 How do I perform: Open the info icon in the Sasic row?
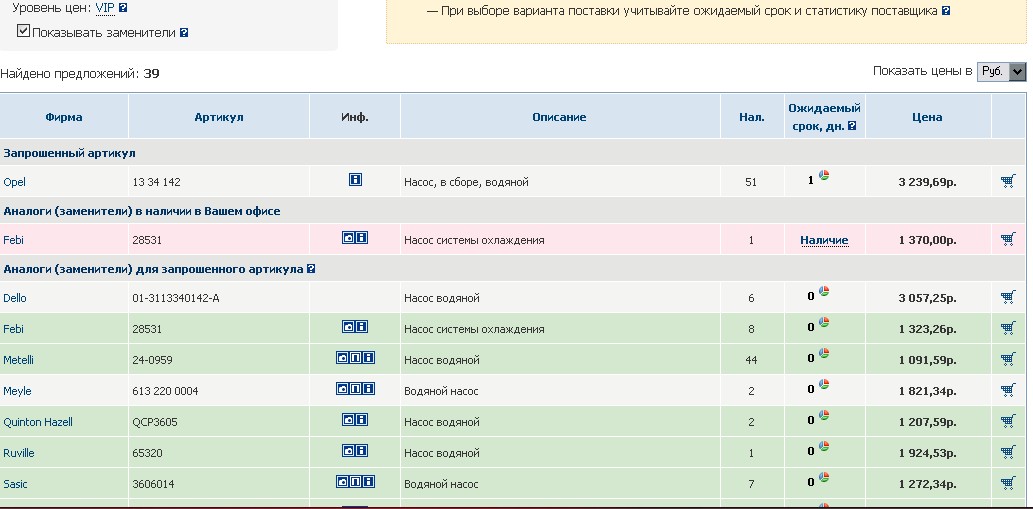point(368,481)
